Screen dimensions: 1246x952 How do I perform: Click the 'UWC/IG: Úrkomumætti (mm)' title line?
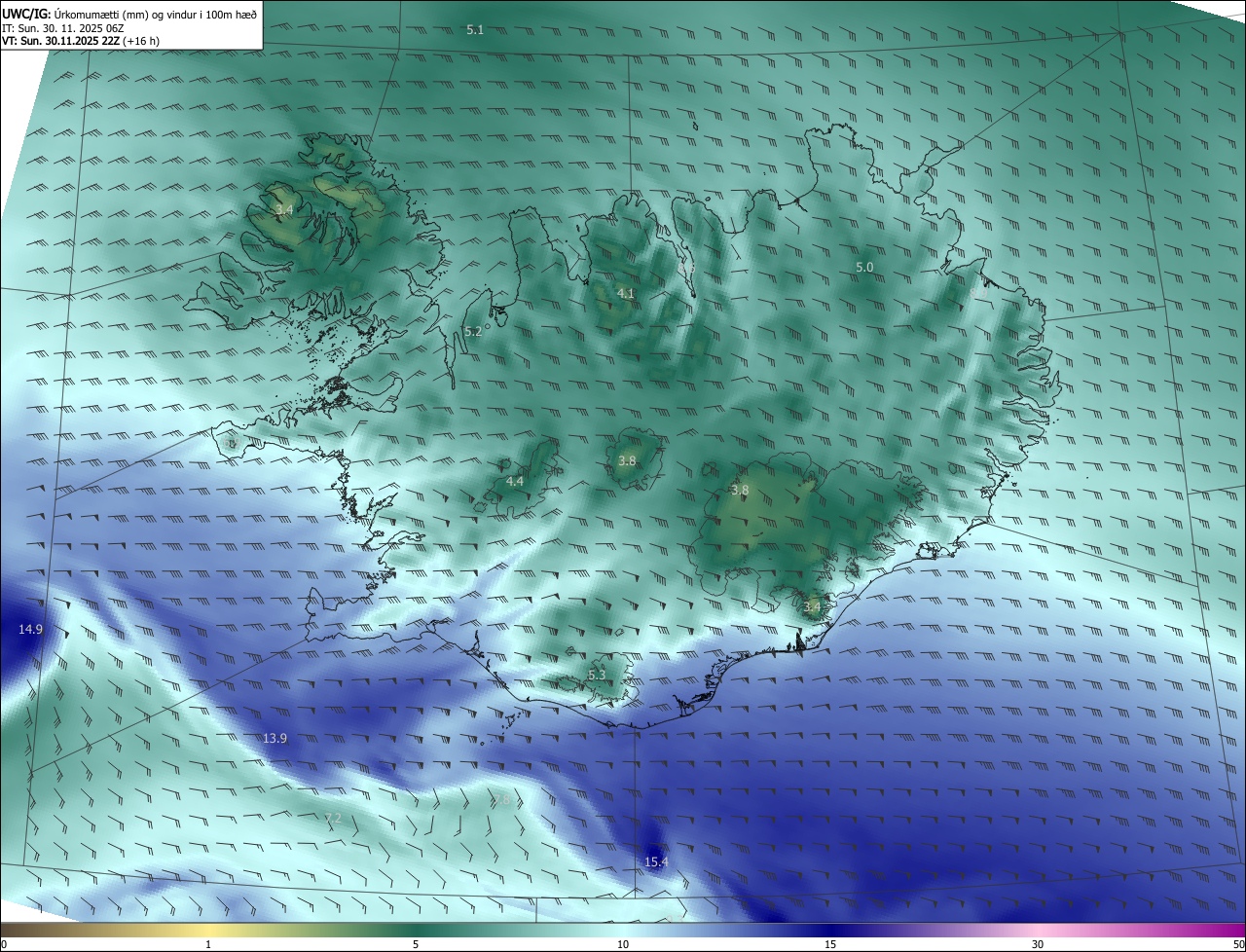[x=129, y=14]
